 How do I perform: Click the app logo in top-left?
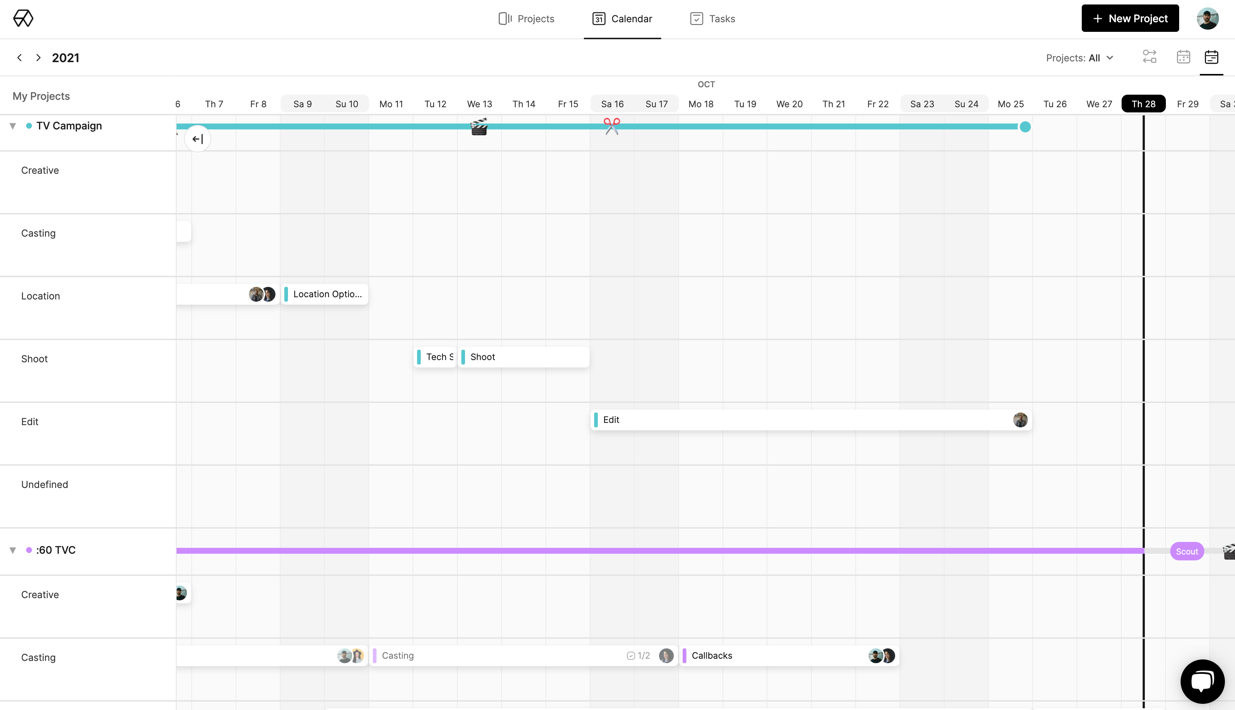pos(23,19)
